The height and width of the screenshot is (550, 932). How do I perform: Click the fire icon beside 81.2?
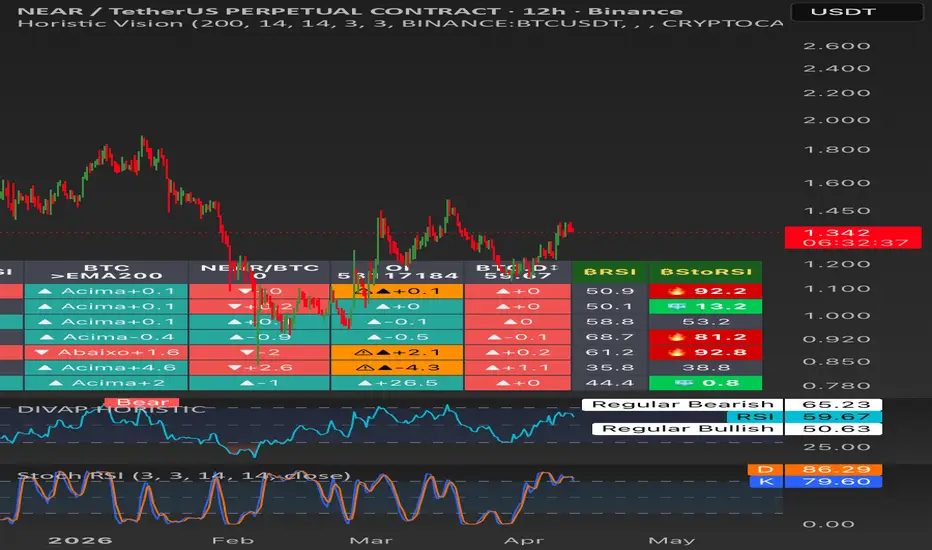[x=677, y=337]
